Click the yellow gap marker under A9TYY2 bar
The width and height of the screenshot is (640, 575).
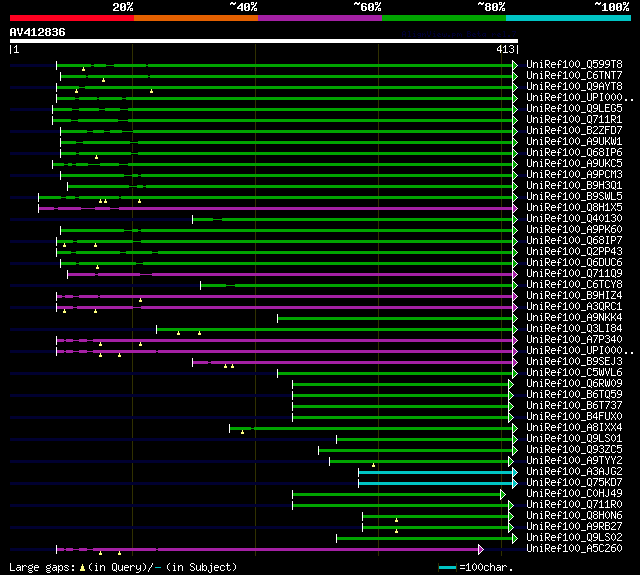coord(373,465)
